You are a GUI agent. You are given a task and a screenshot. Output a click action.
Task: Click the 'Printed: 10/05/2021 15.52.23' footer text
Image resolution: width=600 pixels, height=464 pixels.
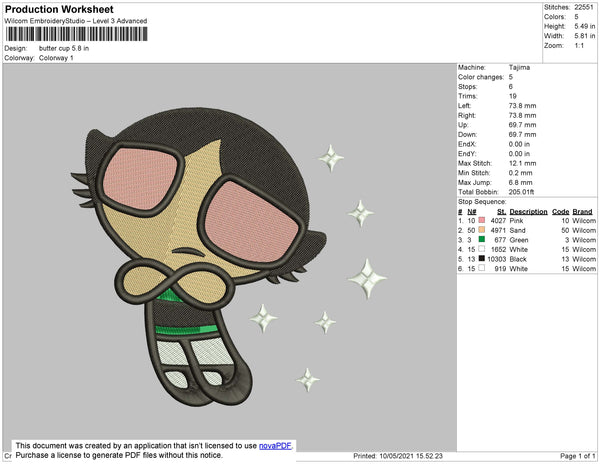pyautogui.click(x=398, y=456)
